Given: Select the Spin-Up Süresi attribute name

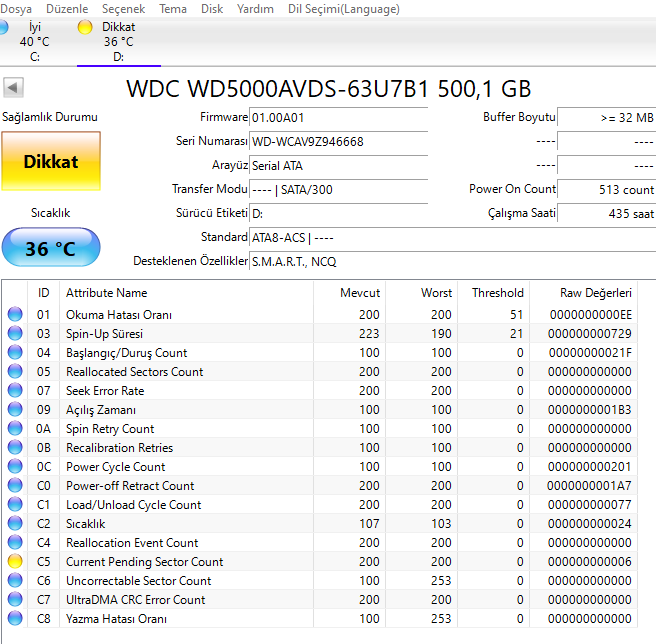Looking at the screenshot, I should (104, 334).
